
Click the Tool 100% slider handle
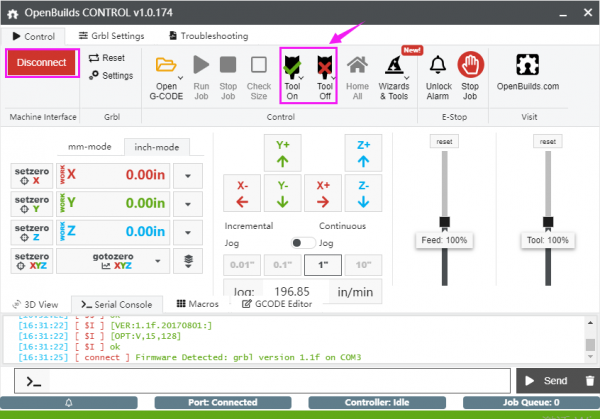548,222
